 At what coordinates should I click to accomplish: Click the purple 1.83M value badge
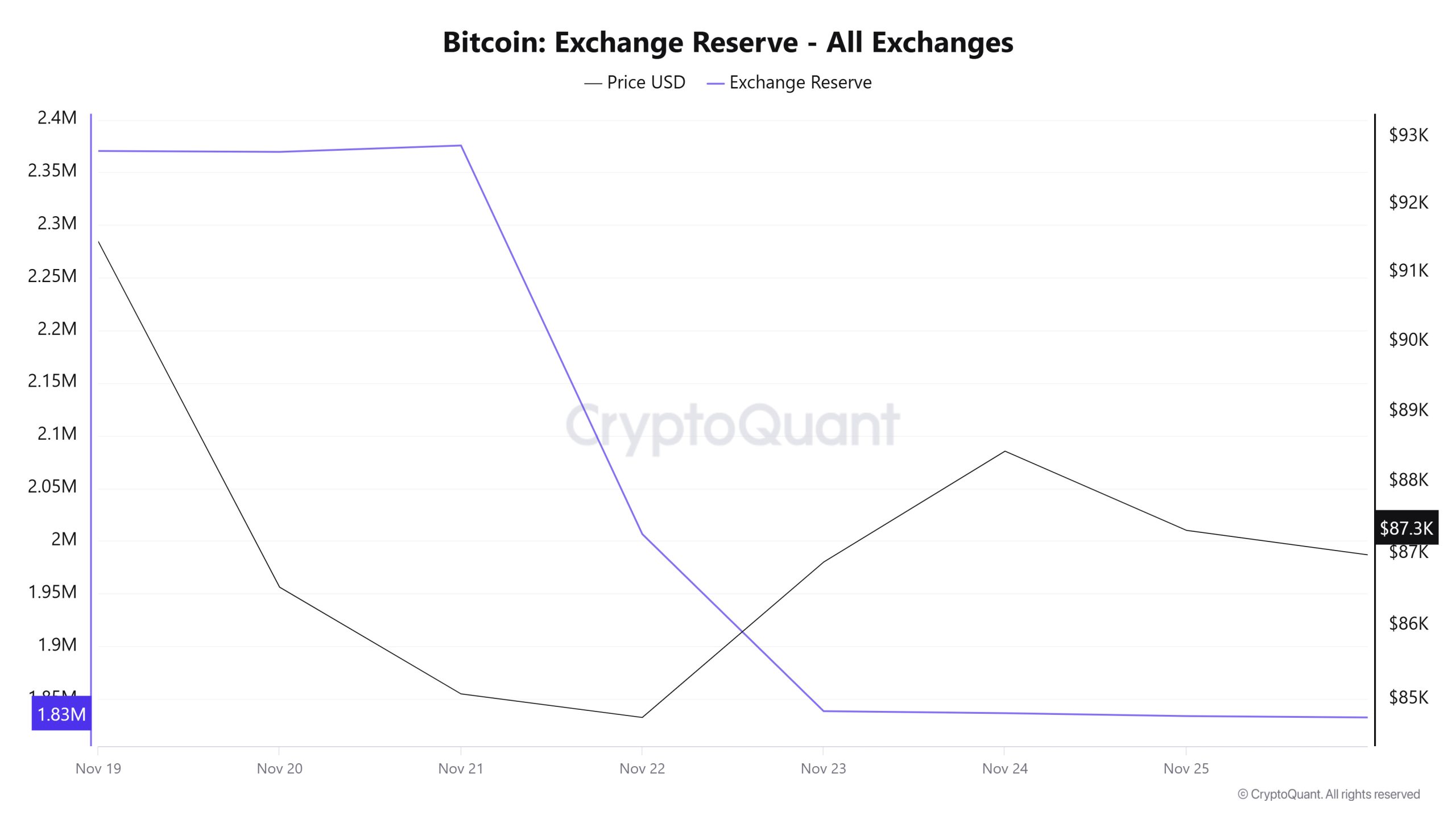(61, 714)
